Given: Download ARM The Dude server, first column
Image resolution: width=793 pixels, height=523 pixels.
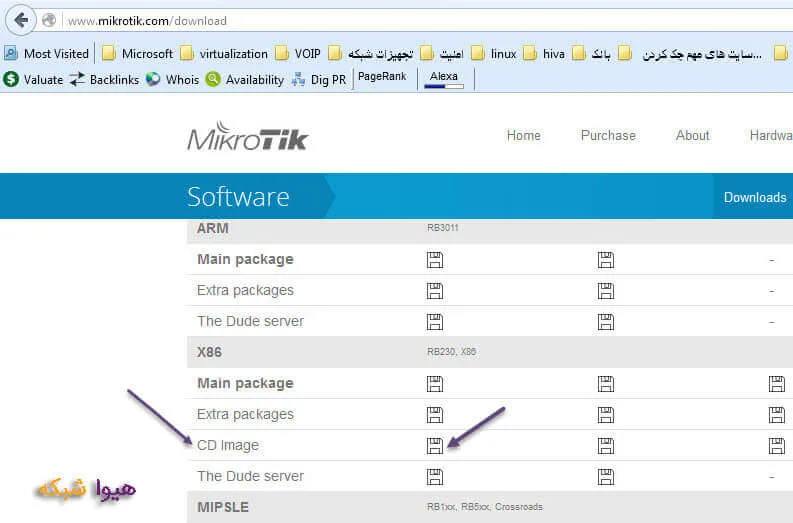Looking at the screenshot, I should point(435,322).
